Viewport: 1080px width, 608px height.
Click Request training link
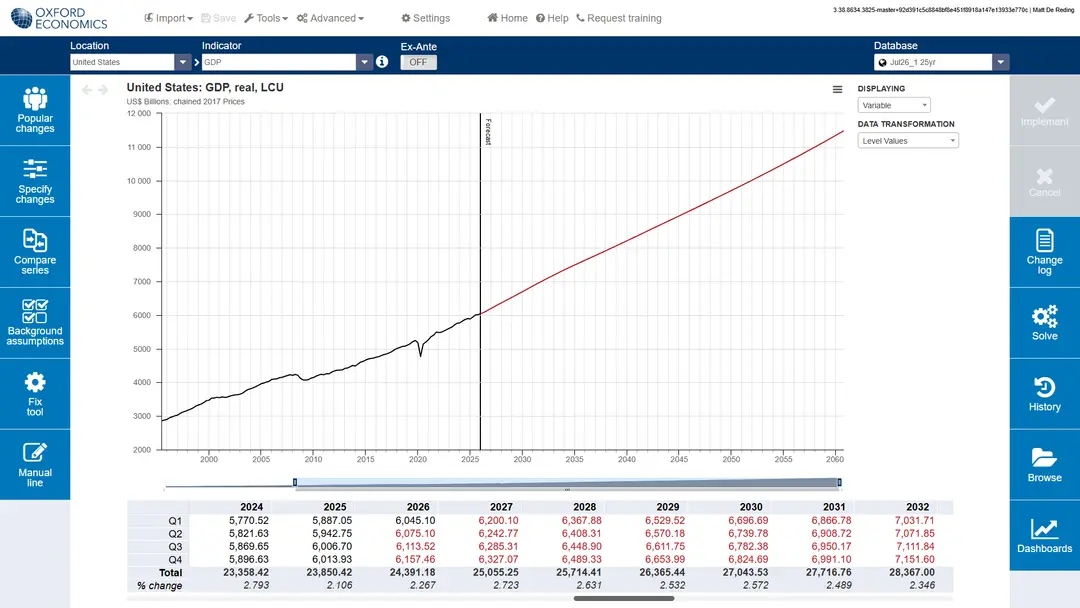619,18
